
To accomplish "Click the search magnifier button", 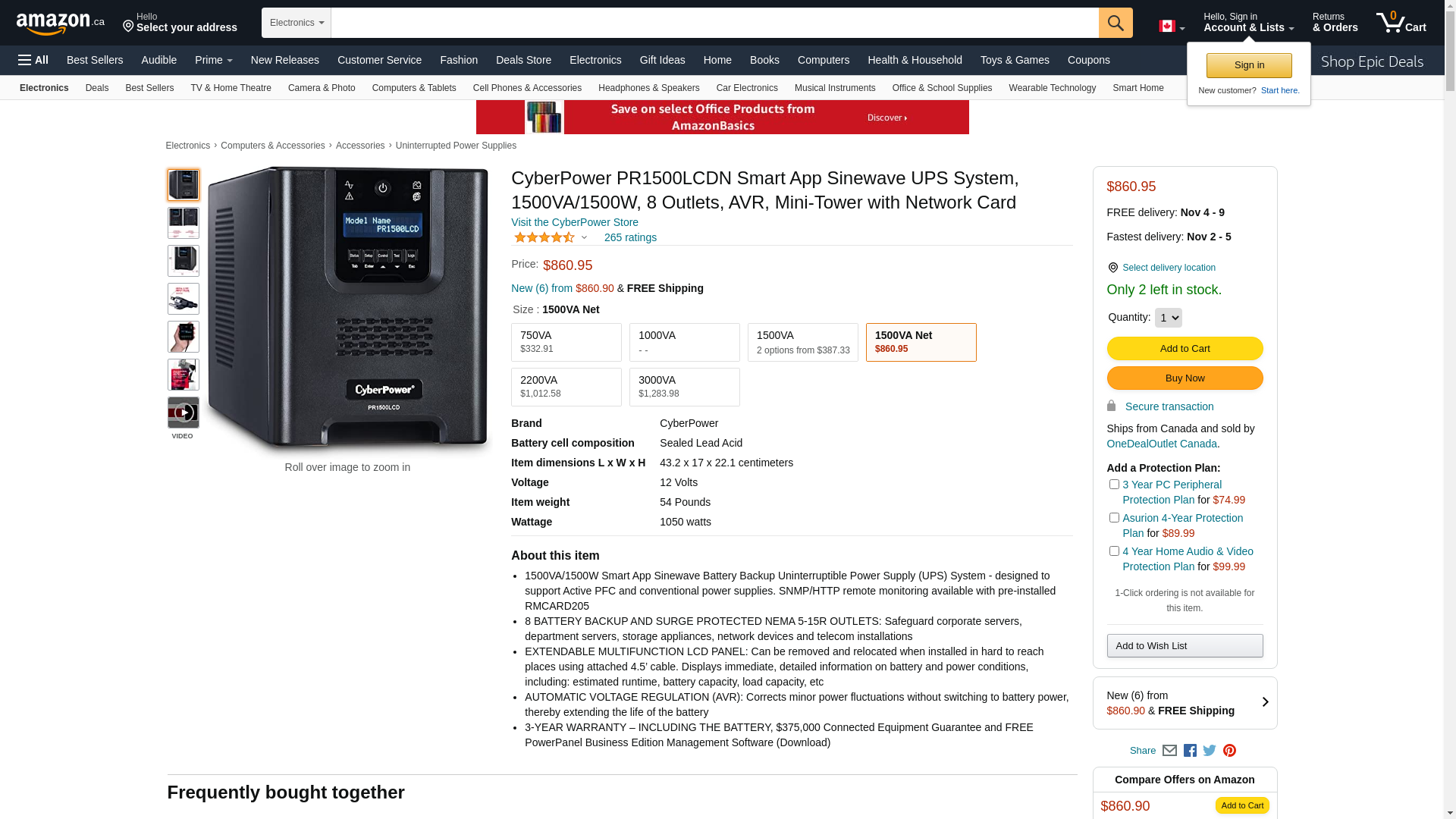I will pos(1116,23).
